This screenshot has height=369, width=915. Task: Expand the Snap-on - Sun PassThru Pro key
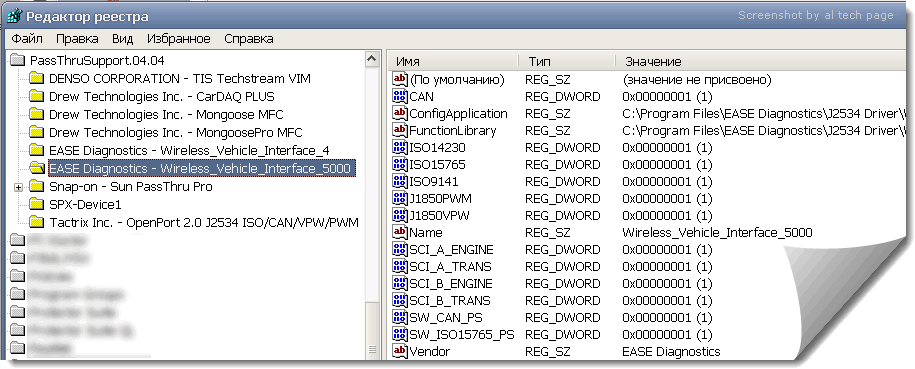[x=19, y=187]
